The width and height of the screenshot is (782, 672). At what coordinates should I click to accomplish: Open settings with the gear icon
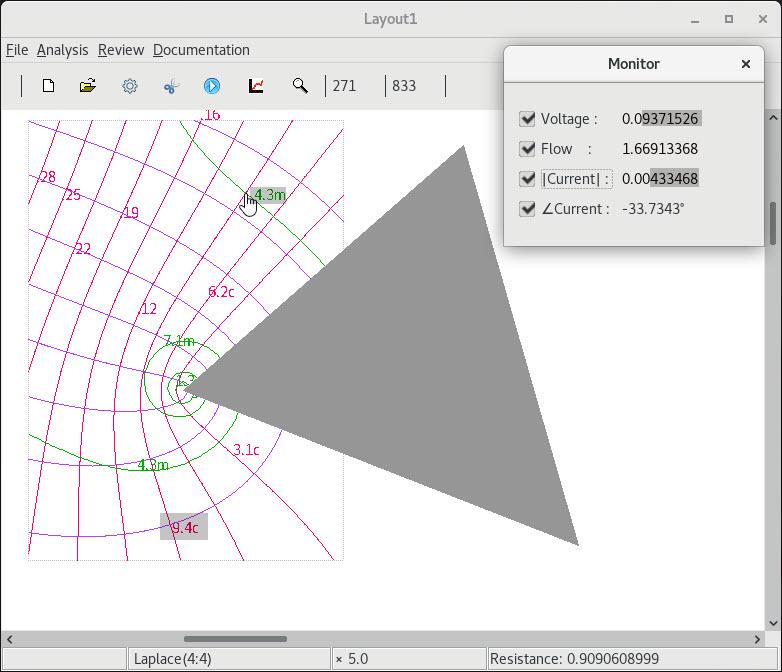click(130, 86)
